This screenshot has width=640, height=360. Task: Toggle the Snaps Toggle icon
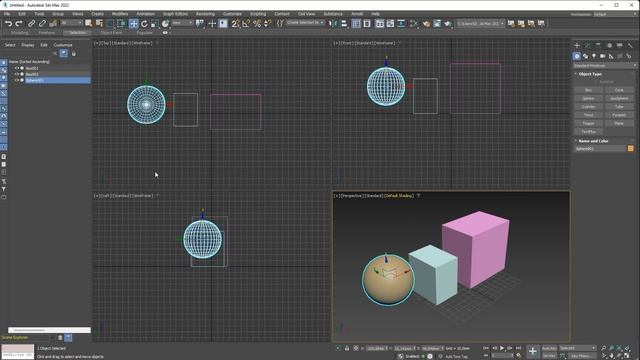[236, 24]
